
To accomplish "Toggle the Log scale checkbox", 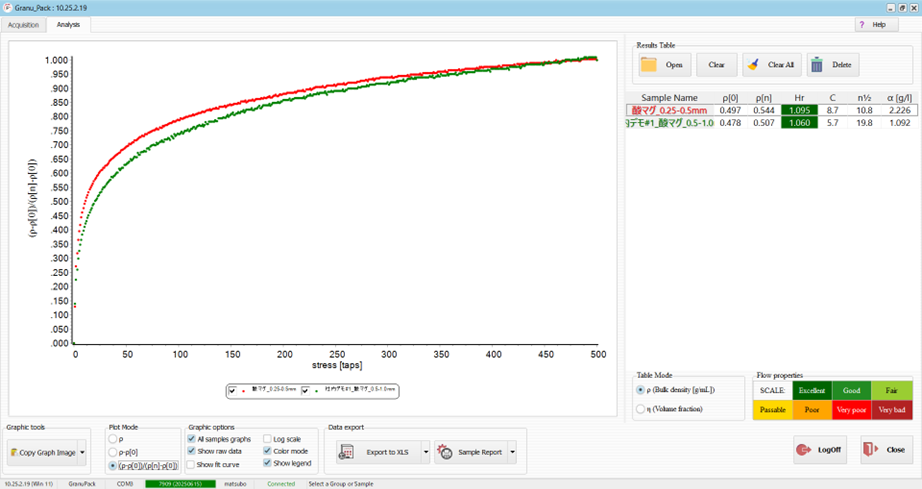I will coord(268,438).
